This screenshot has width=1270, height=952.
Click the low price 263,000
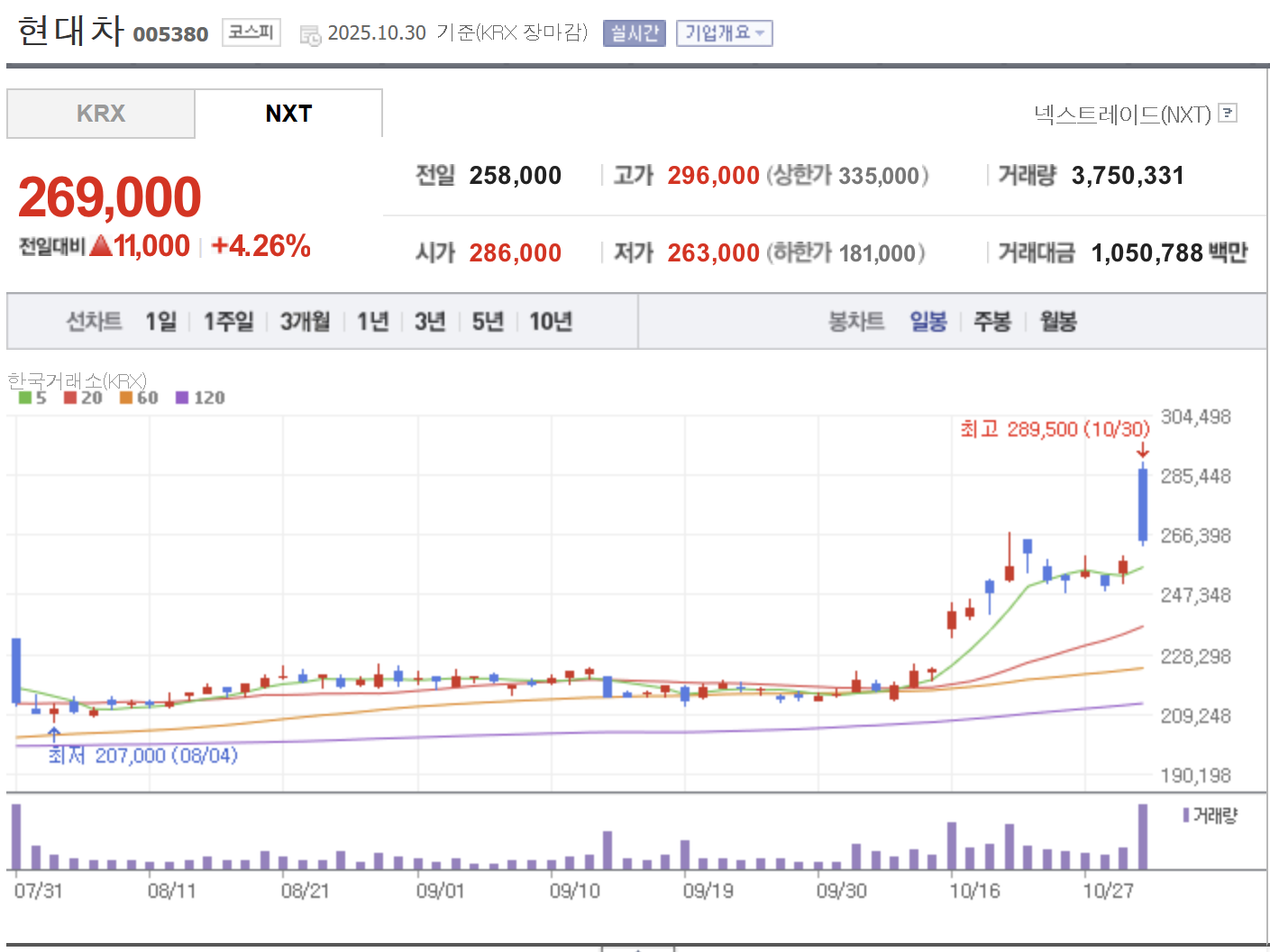tap(714, 253)
